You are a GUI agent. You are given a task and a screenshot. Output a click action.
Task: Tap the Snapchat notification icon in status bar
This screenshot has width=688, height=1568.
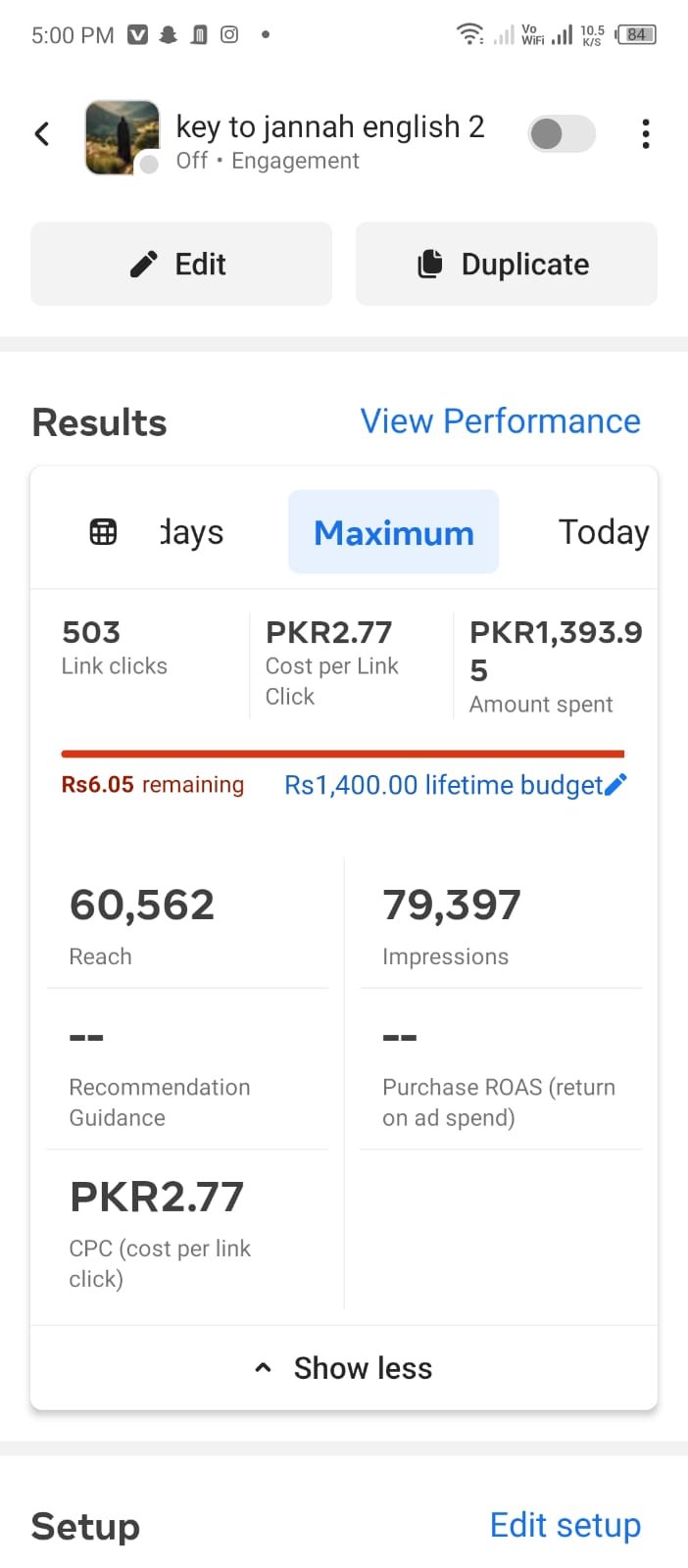point(169,35)
